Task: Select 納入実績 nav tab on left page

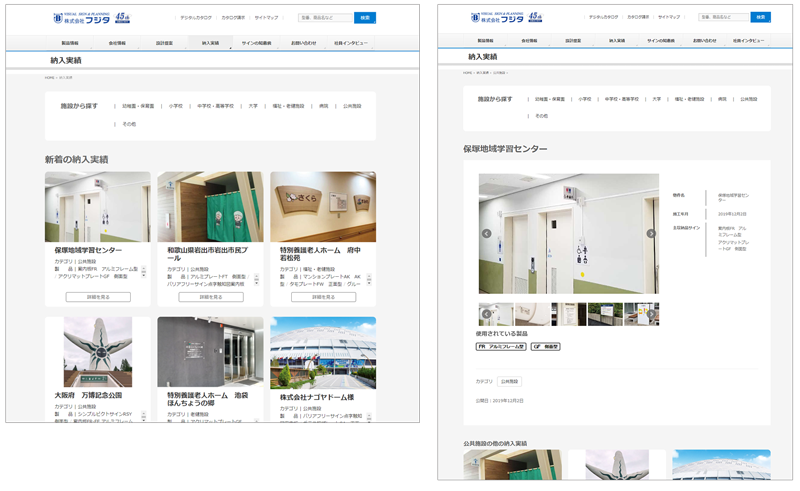Action: [211, 43]
